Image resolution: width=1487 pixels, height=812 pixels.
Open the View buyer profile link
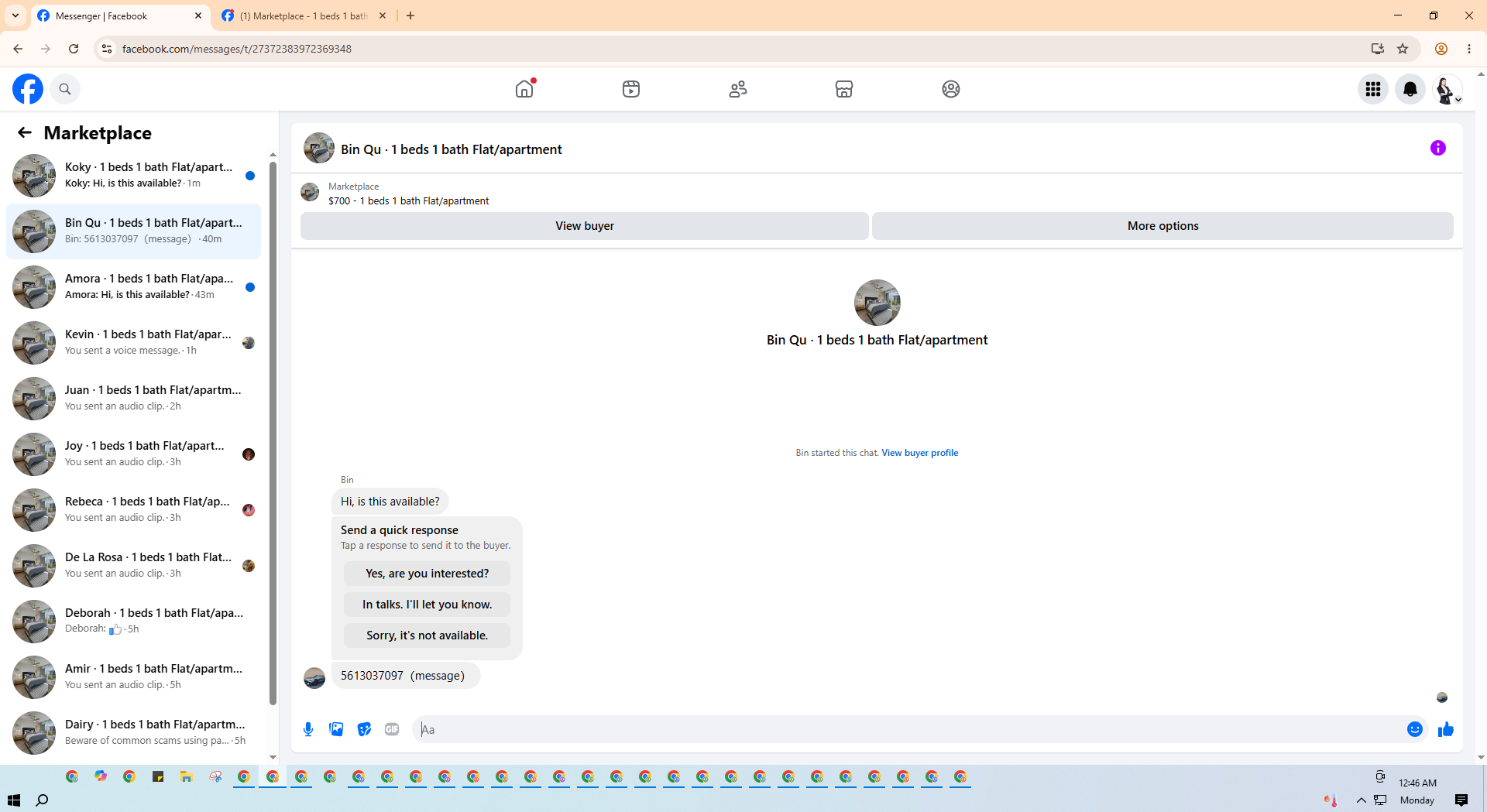click(x=920, y=453)
